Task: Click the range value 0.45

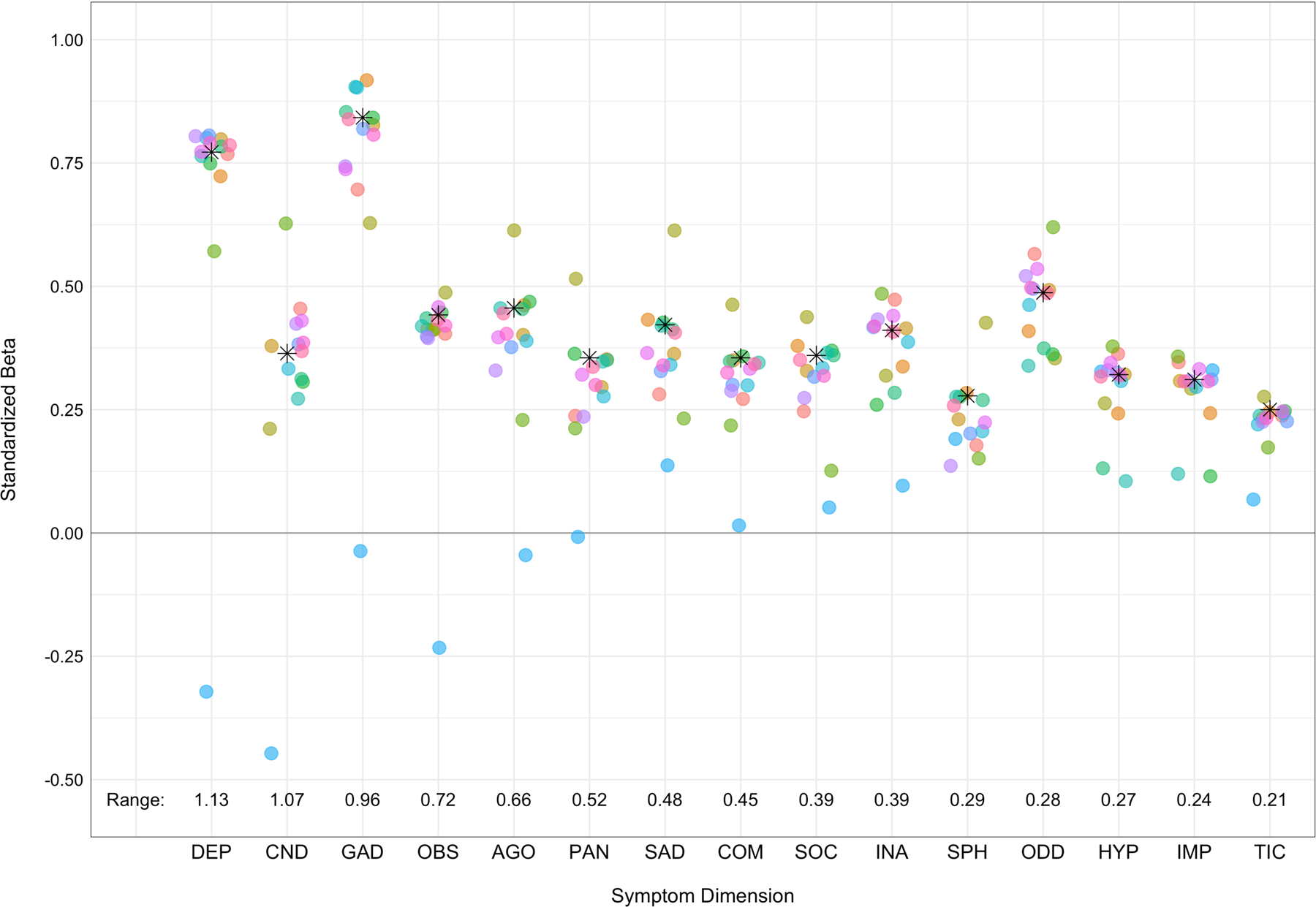Action: 741,800
